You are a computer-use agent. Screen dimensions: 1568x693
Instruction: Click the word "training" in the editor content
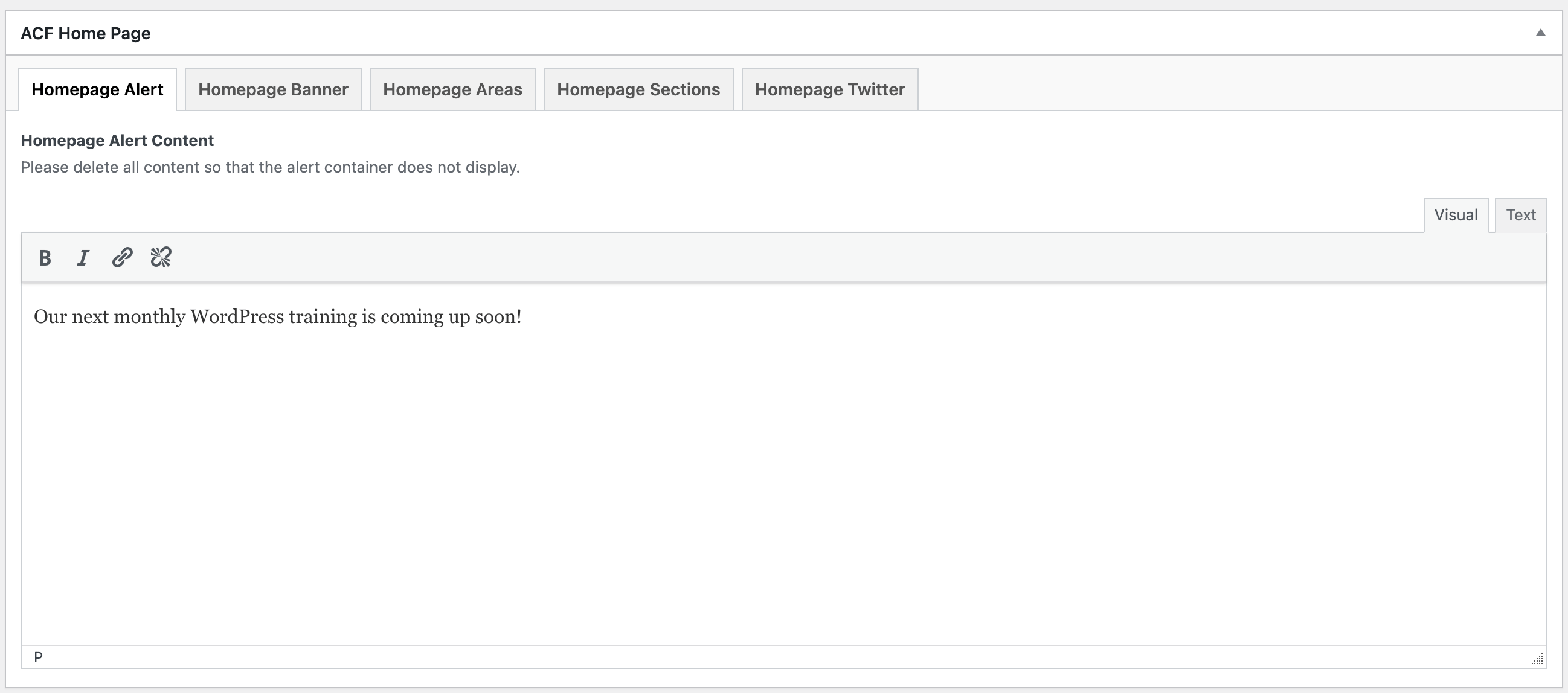[x=323, y=317]
